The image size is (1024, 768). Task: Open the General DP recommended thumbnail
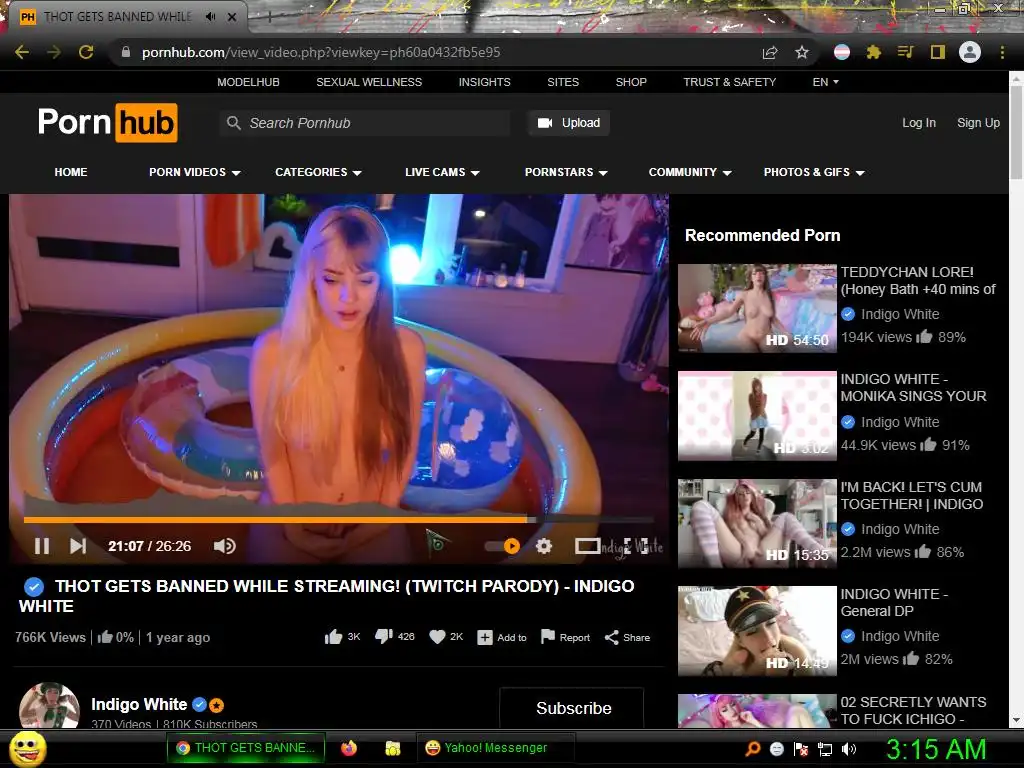(x=757, y=630)
